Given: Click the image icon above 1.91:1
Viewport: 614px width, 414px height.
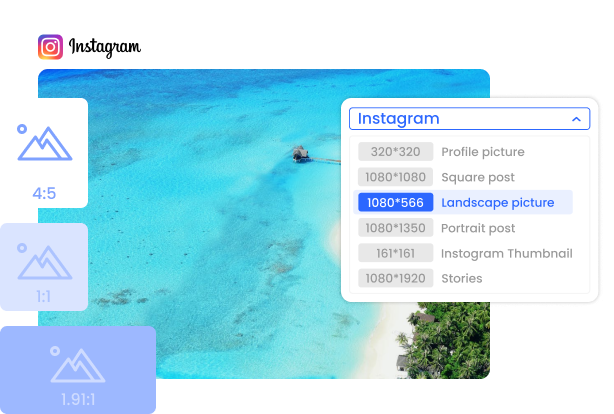Looking at the screenshot, I should coord(78,364).
